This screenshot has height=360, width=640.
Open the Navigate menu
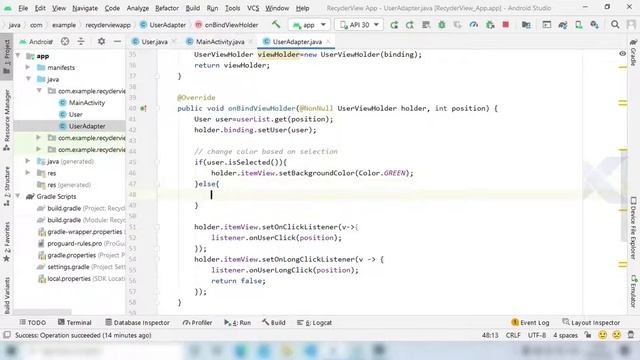[85, 8]
